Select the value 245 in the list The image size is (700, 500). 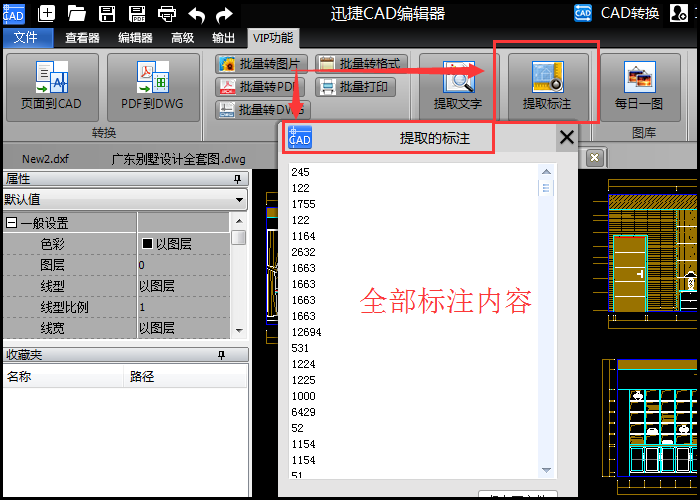click(x=300, y=172)
